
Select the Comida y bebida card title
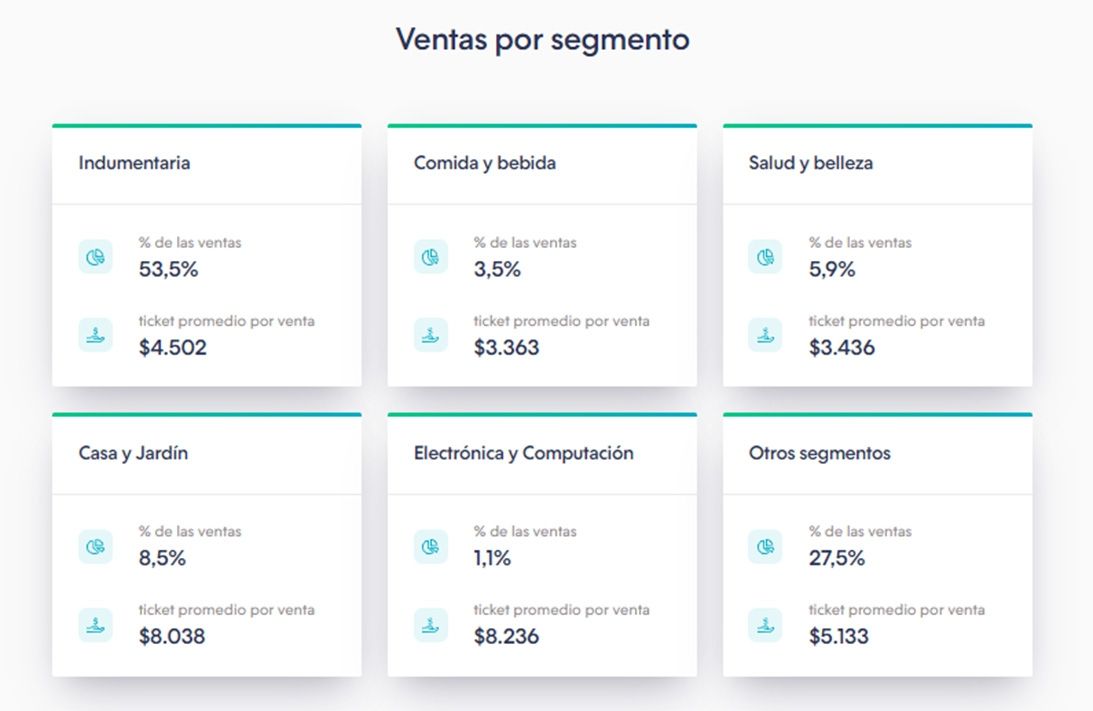tap(485, 163)
